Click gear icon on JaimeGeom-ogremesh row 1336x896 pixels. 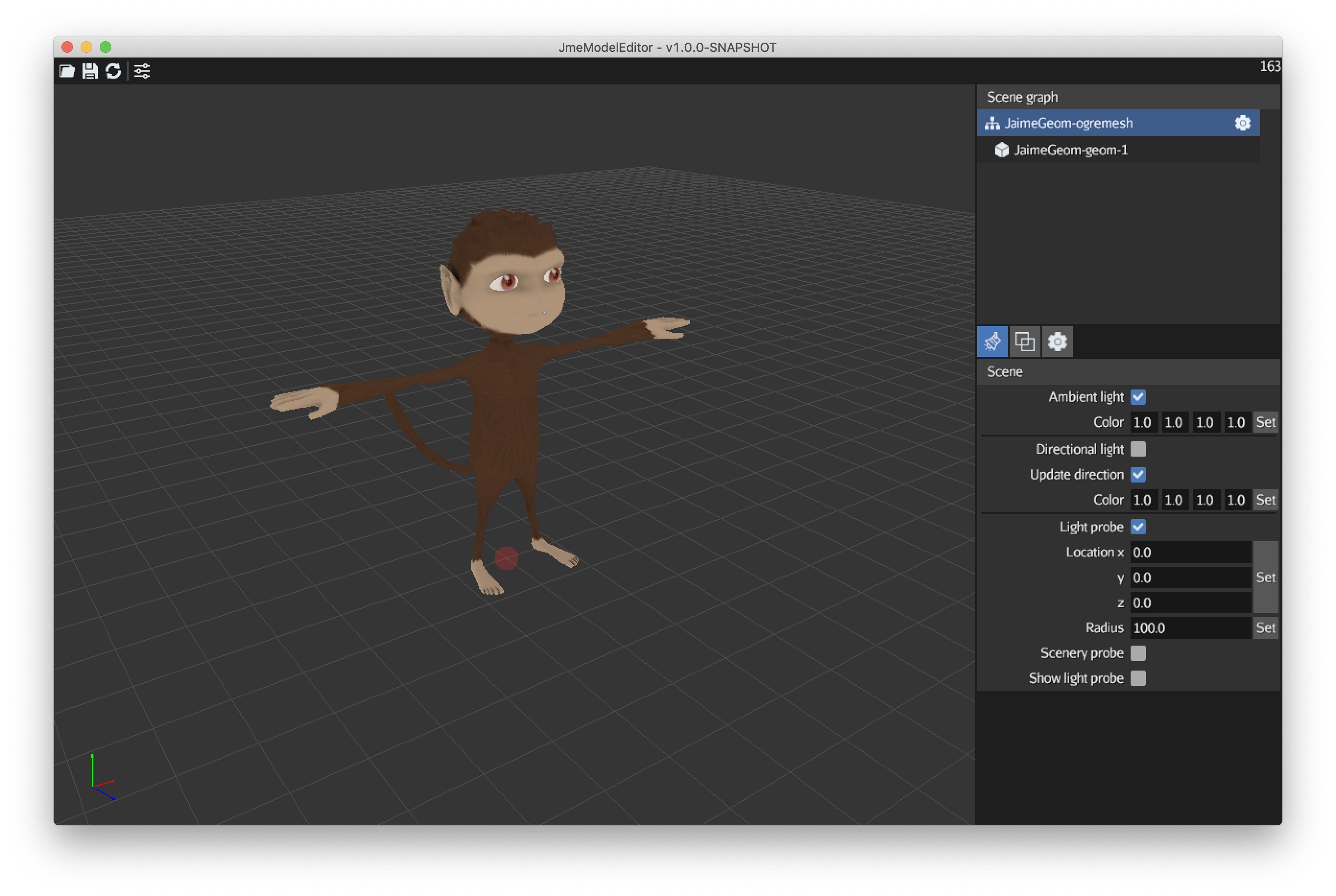(x=1242, y=123)
